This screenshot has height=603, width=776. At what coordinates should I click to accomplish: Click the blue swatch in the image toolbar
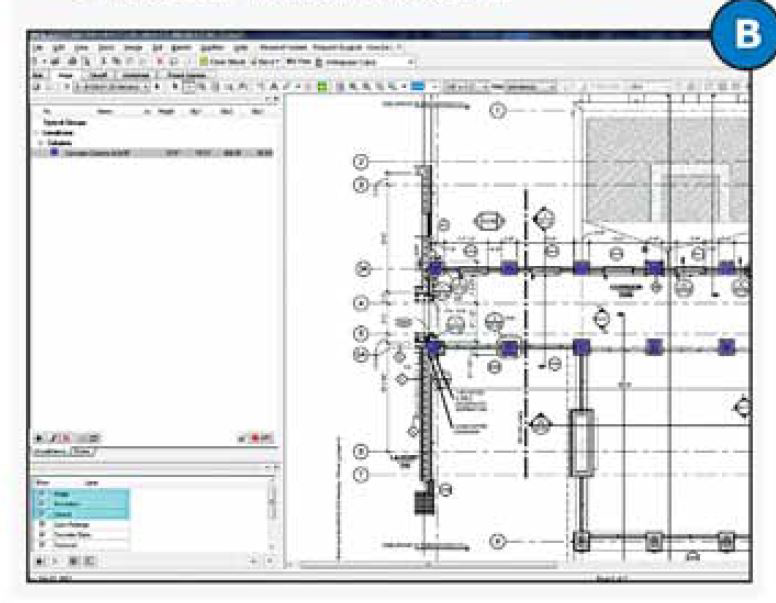(418, 87)
